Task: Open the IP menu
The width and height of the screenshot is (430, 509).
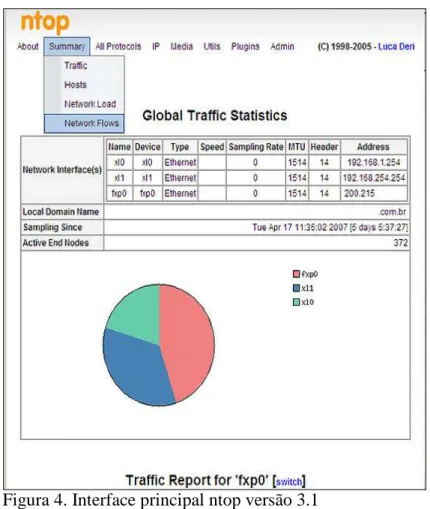Action: tap(156, 46)
